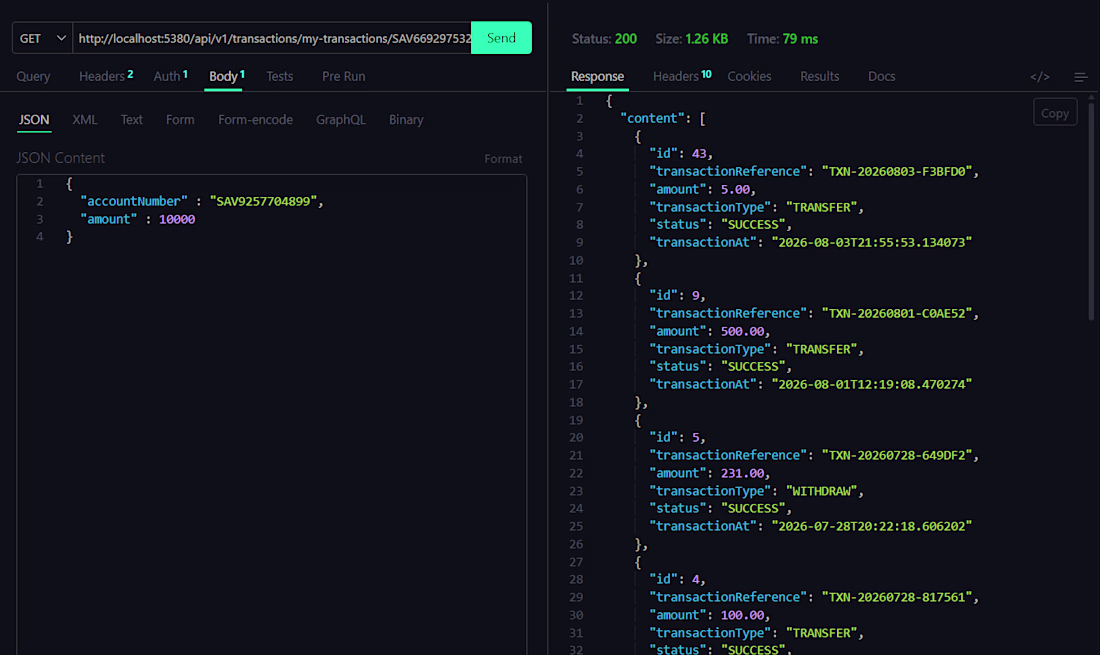Click the "JSON Content" label
1100x655 pixels.
coord(60,158)
